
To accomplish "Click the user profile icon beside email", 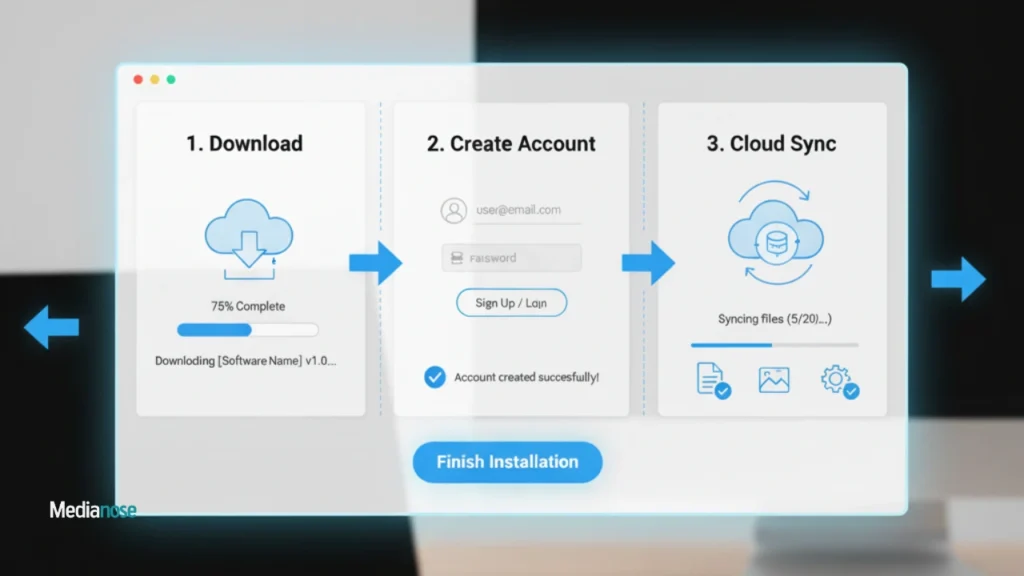I will click(x=454, y=211).
